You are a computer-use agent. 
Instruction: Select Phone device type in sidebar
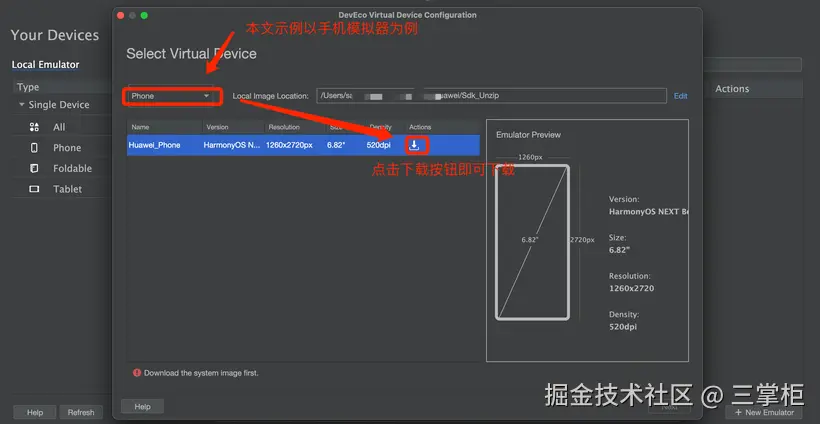(x=67, y=148)
